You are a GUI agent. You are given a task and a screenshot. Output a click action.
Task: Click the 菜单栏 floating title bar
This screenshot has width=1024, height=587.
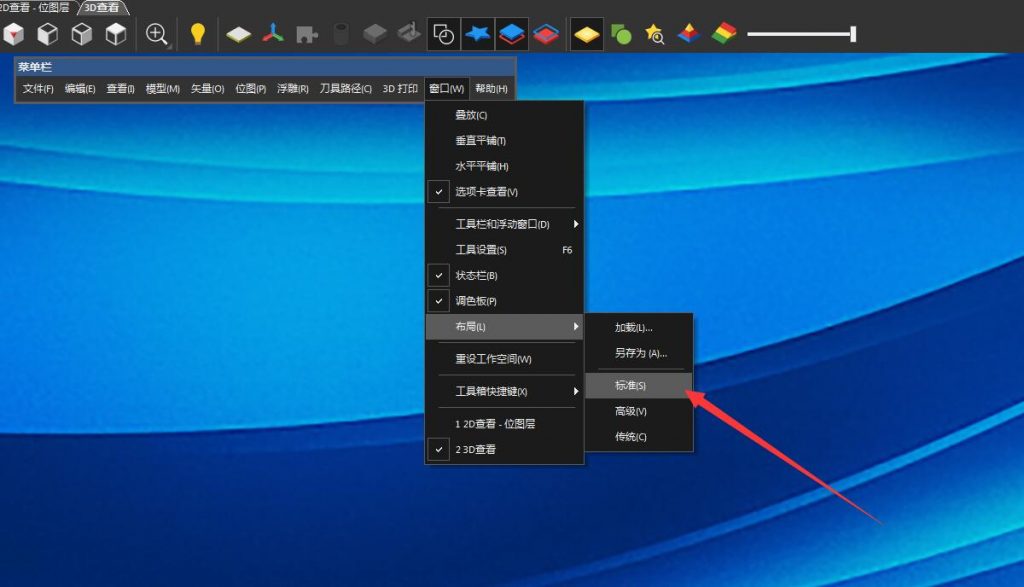tap(265, 67)
